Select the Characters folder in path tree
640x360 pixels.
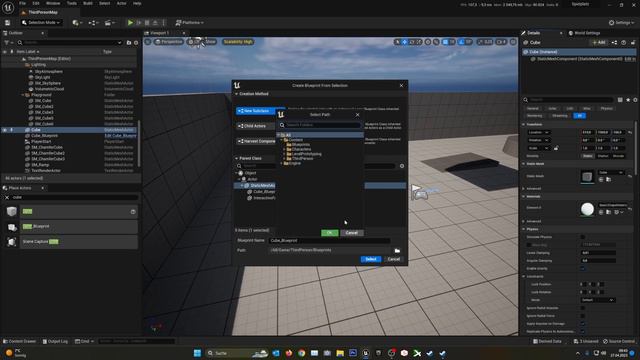301,149
